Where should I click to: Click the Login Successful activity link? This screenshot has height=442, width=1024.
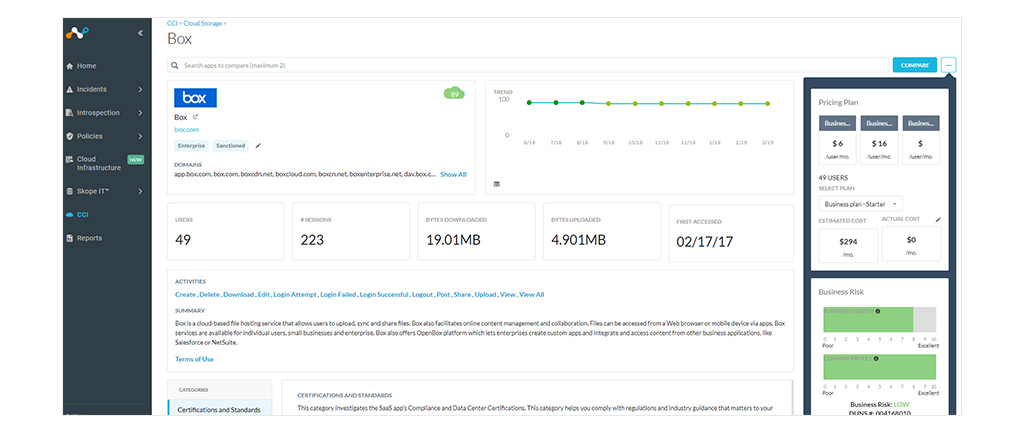coord(384,294)
